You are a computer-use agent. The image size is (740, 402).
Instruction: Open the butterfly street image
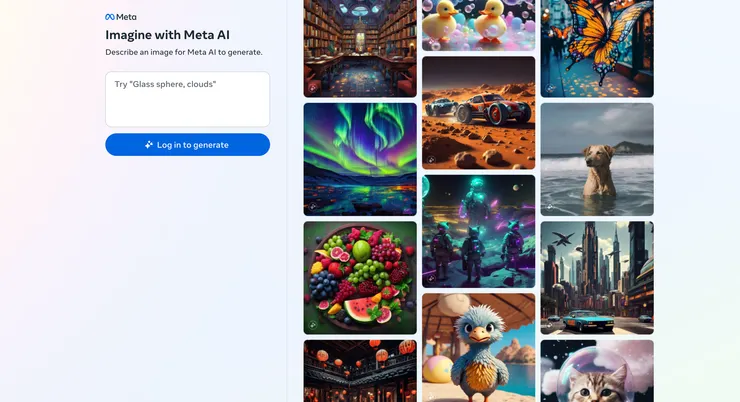597,49
